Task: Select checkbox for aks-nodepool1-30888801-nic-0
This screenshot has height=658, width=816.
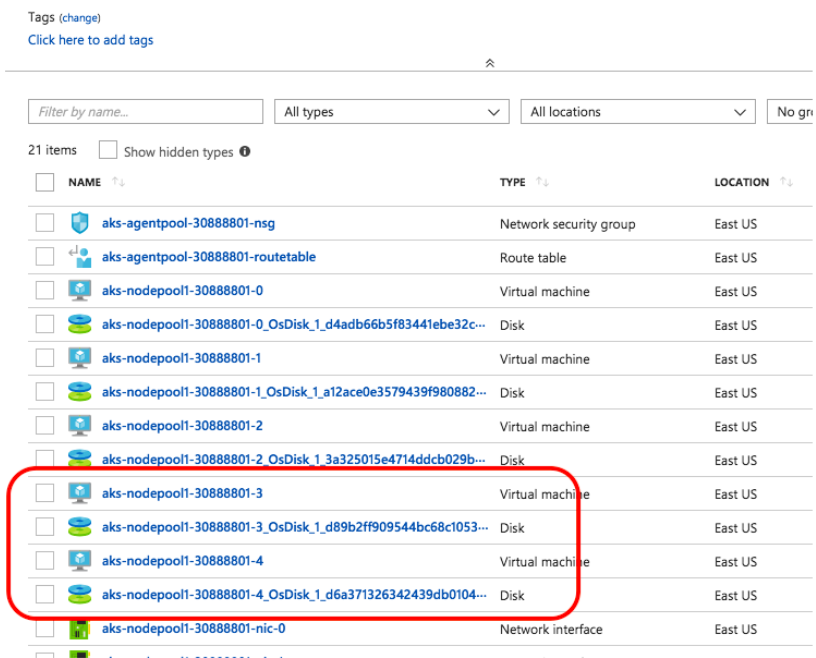Action: (x=45, y=628)
